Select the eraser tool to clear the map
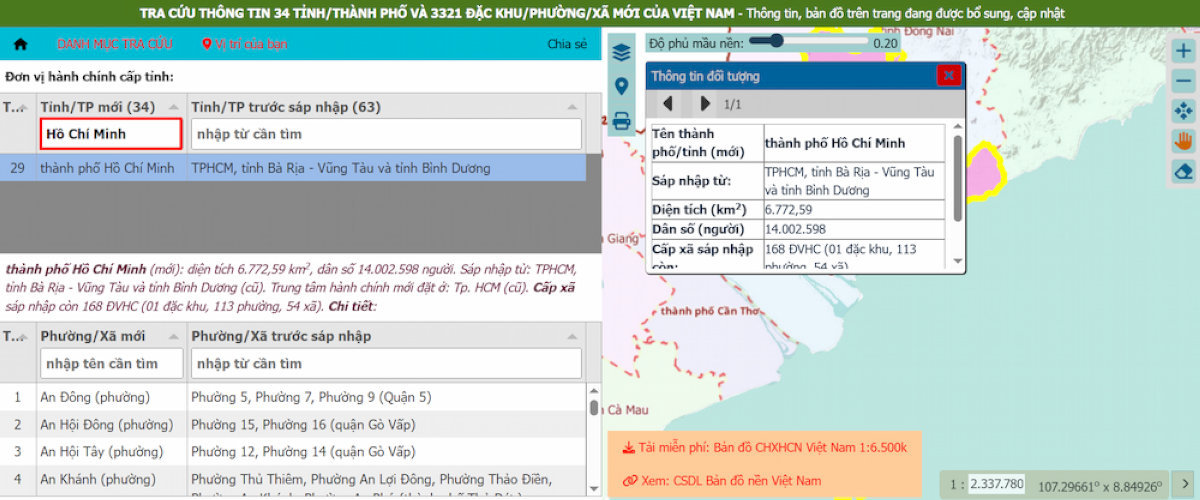Screen dimensions: 1200x500 pyautogui.click(x=1183, y=171)
